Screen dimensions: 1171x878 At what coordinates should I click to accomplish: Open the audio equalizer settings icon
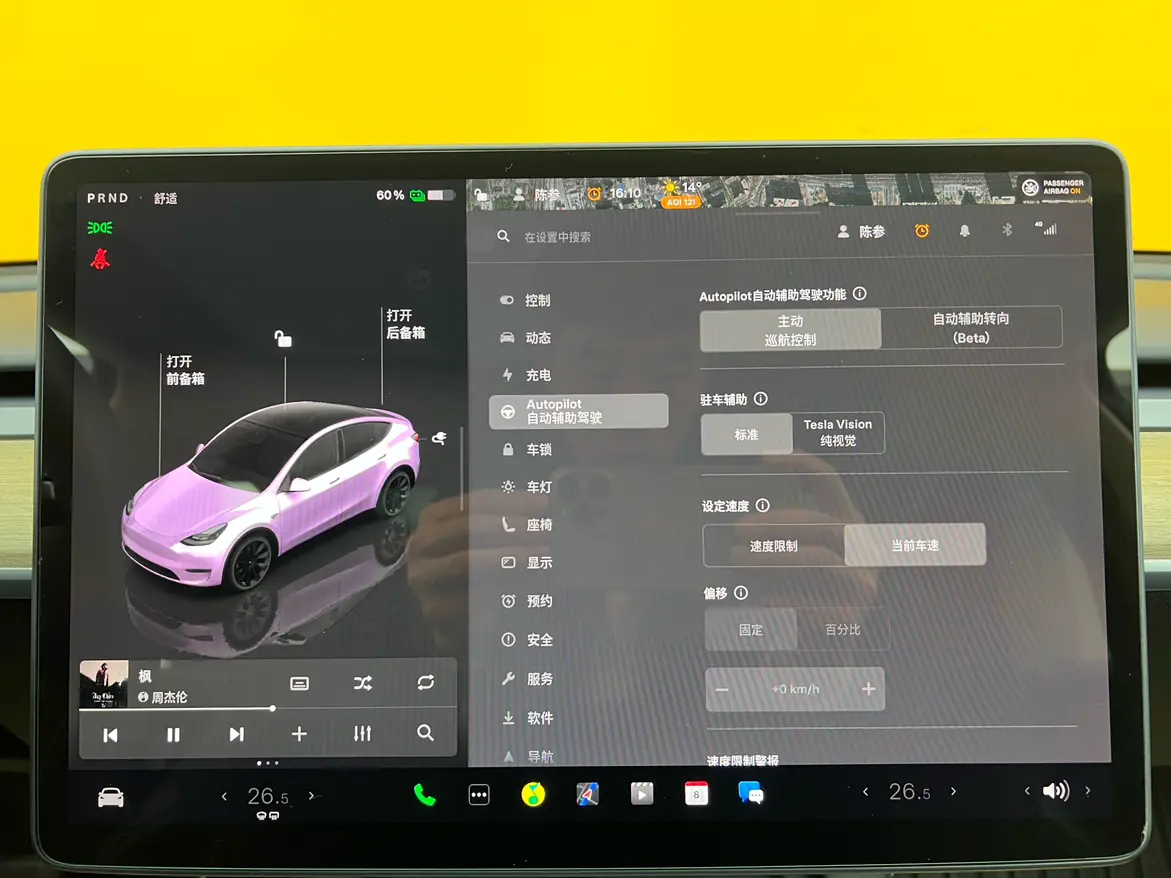click(362, 734)
